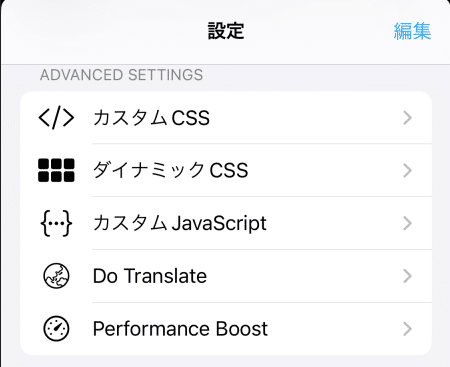The image size is (450, 367).
Task: Expand the chevron on the Do Translate row
Action: click(x=407, y=276)
